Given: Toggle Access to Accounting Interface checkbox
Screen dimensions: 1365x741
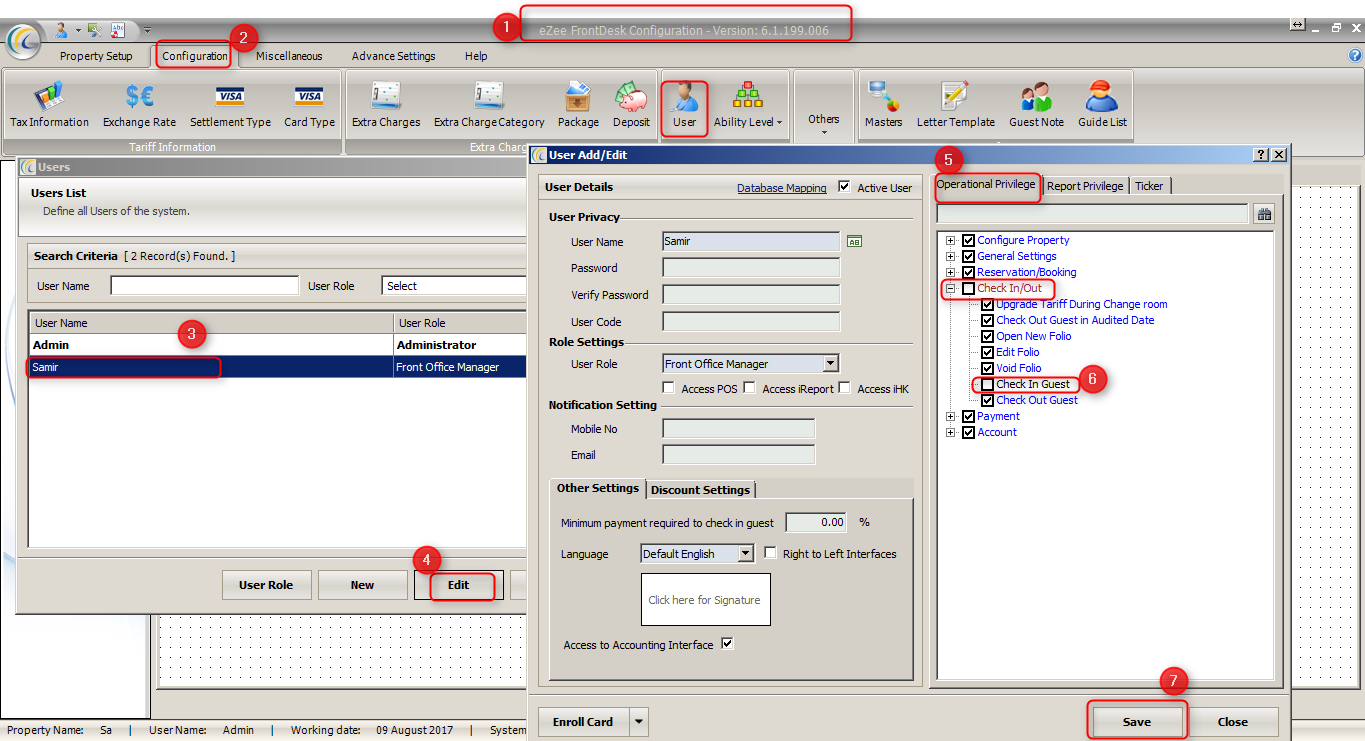Looking at the screenshot, I should [727, 644].
